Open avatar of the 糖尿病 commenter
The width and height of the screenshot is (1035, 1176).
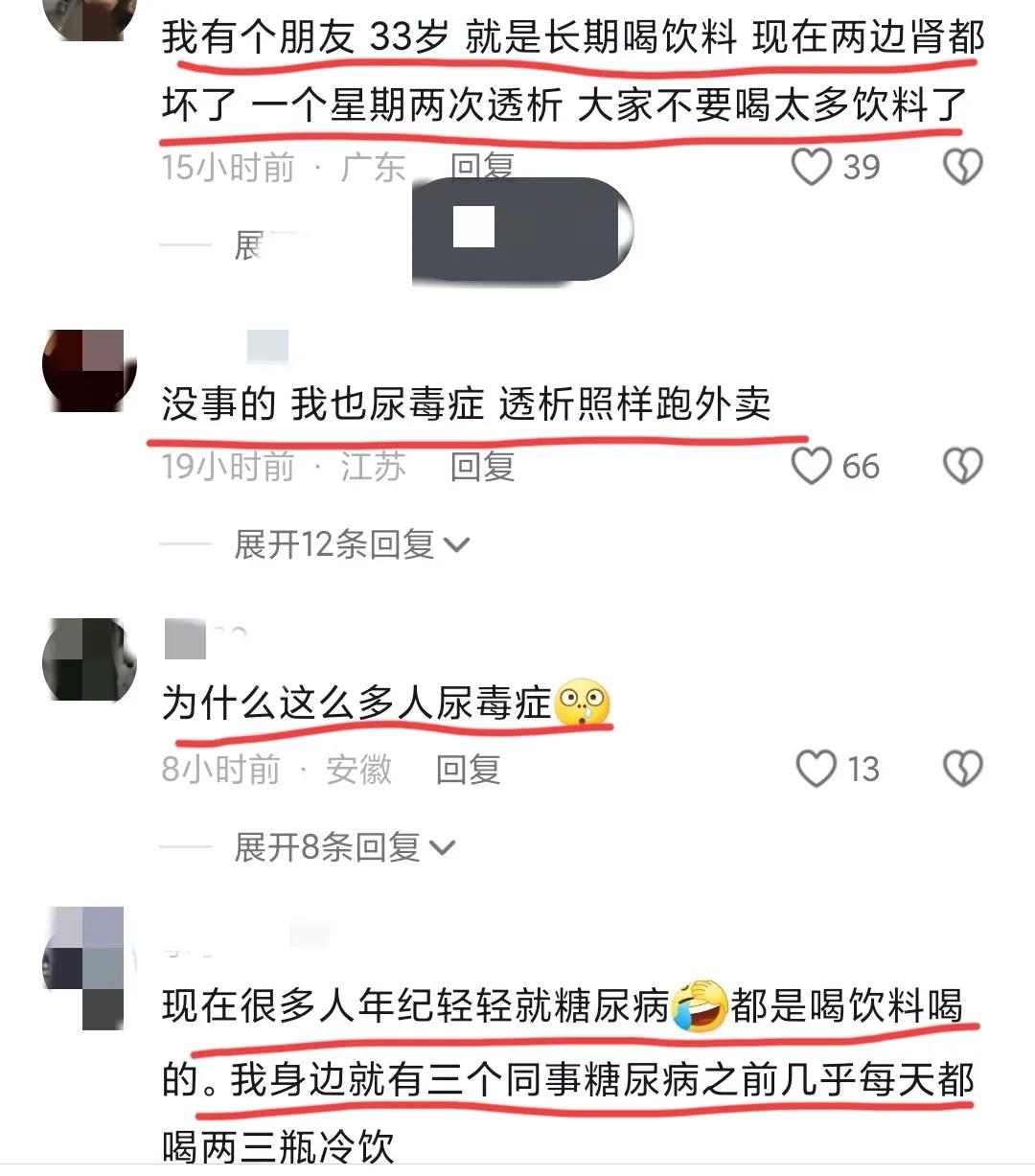(85, 968)
